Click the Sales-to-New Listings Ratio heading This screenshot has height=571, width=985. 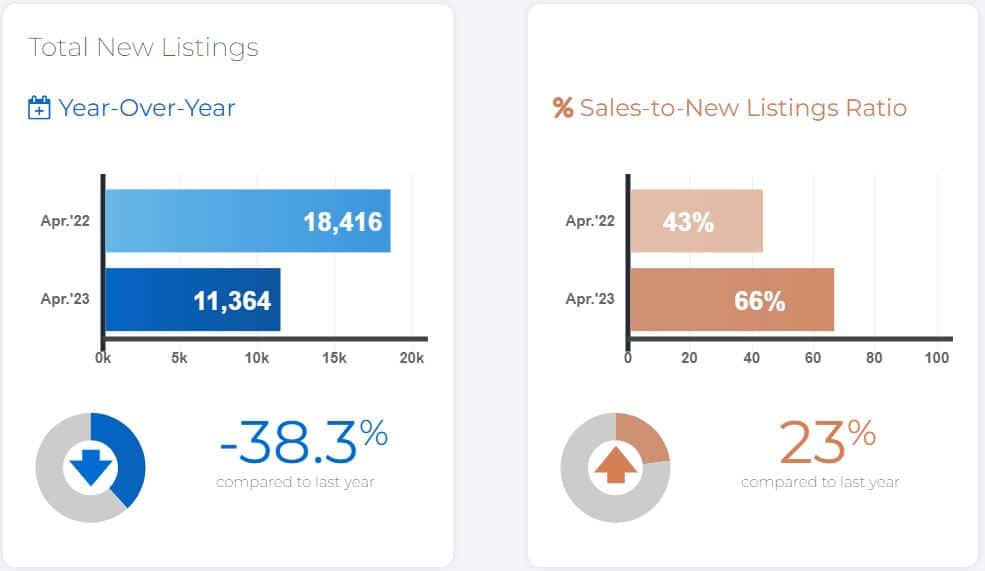tap(743, 108)
